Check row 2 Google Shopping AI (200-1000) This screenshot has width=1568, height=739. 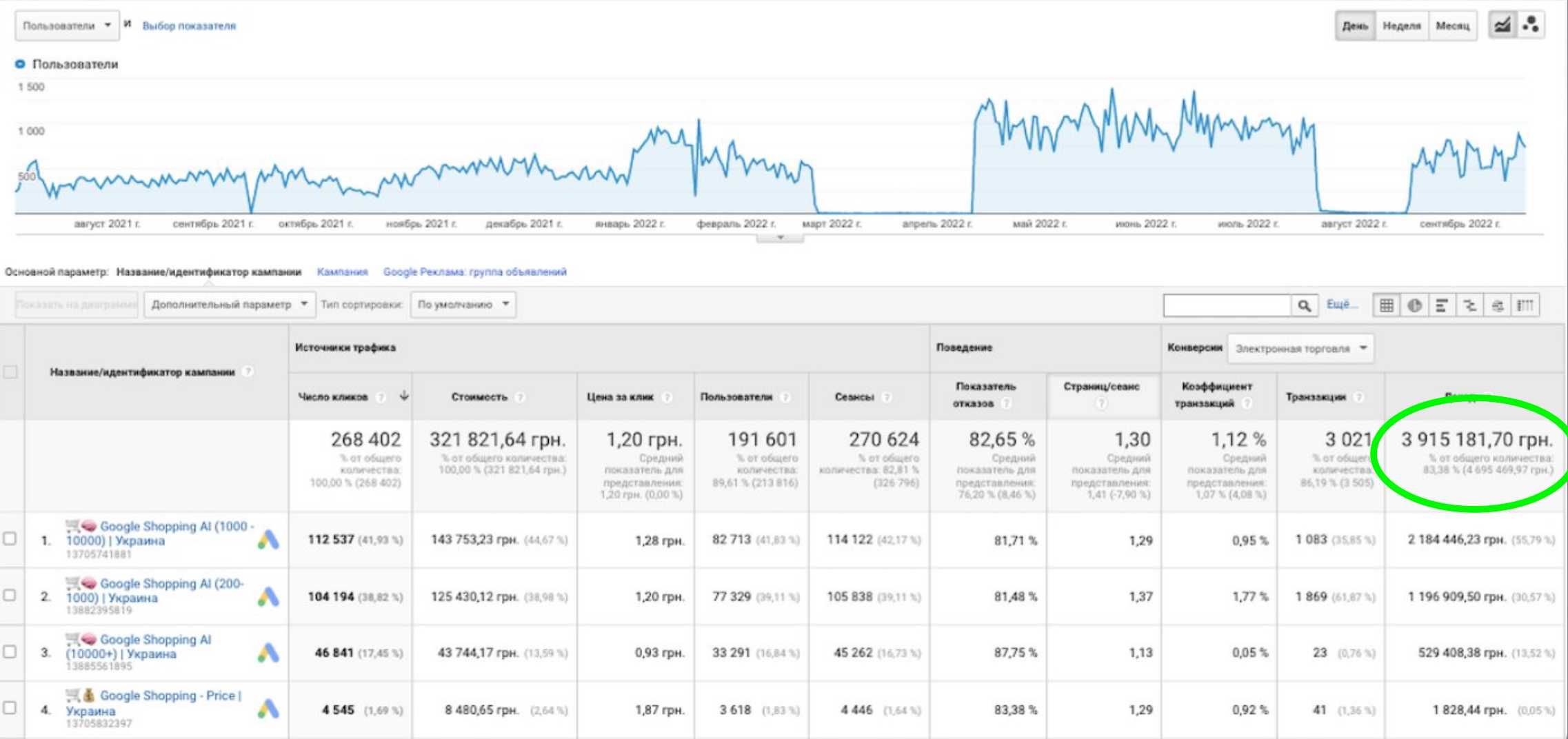10,595
